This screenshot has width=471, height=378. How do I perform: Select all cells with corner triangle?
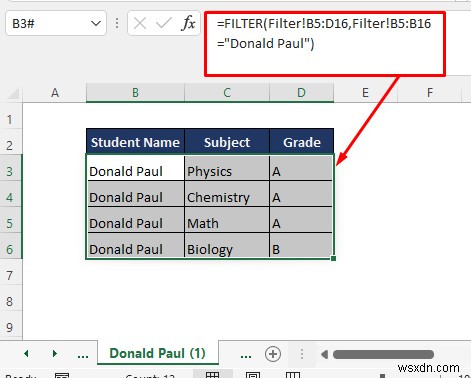13,94
